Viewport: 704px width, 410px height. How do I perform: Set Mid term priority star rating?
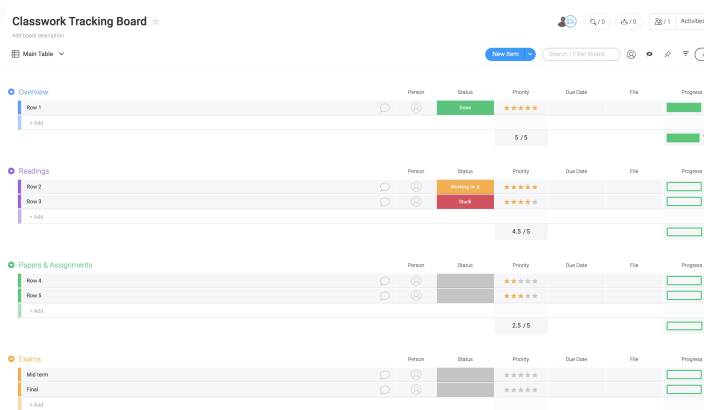coord(521,375)
